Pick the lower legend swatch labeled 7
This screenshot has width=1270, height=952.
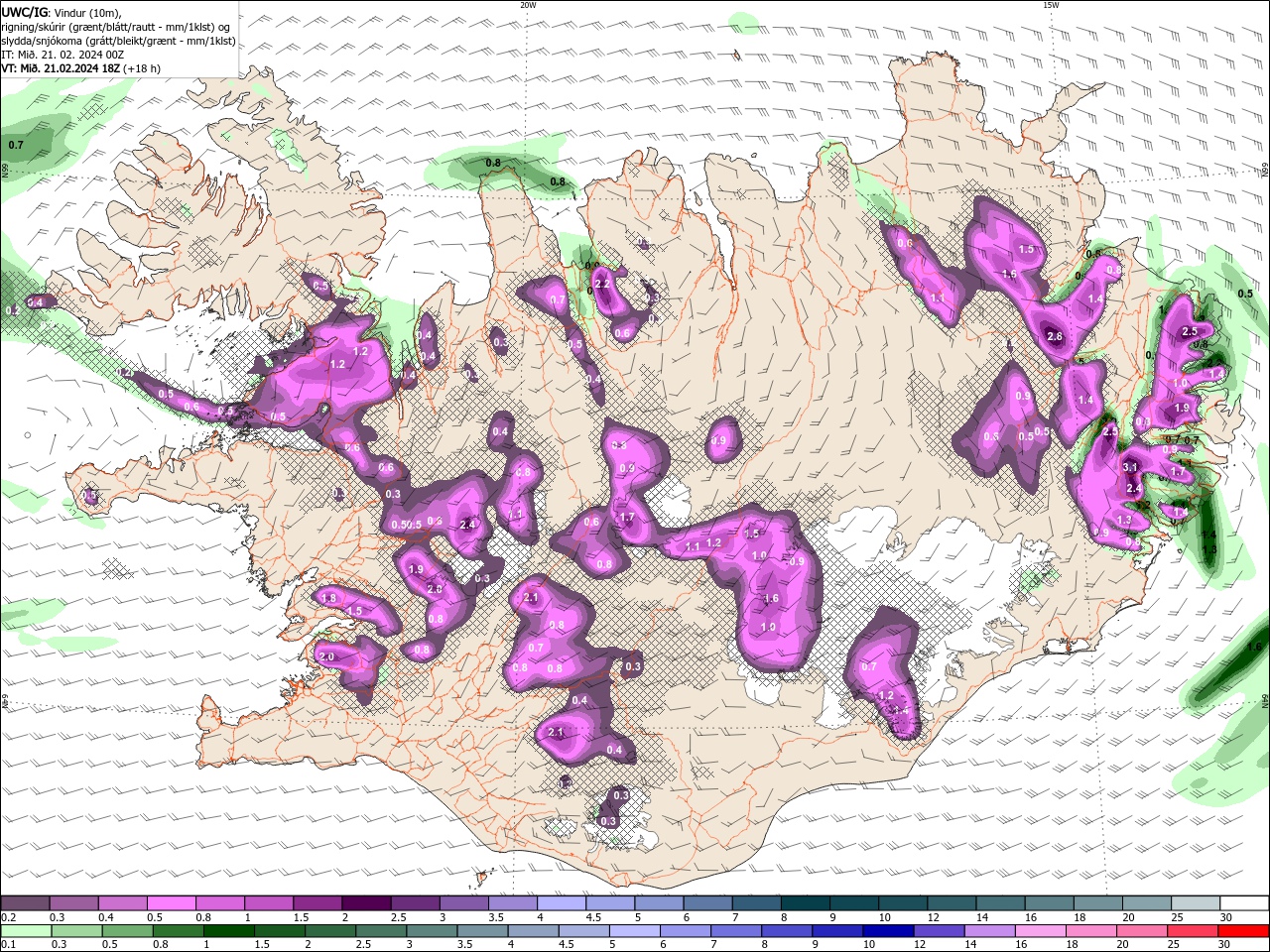[734, 931]
